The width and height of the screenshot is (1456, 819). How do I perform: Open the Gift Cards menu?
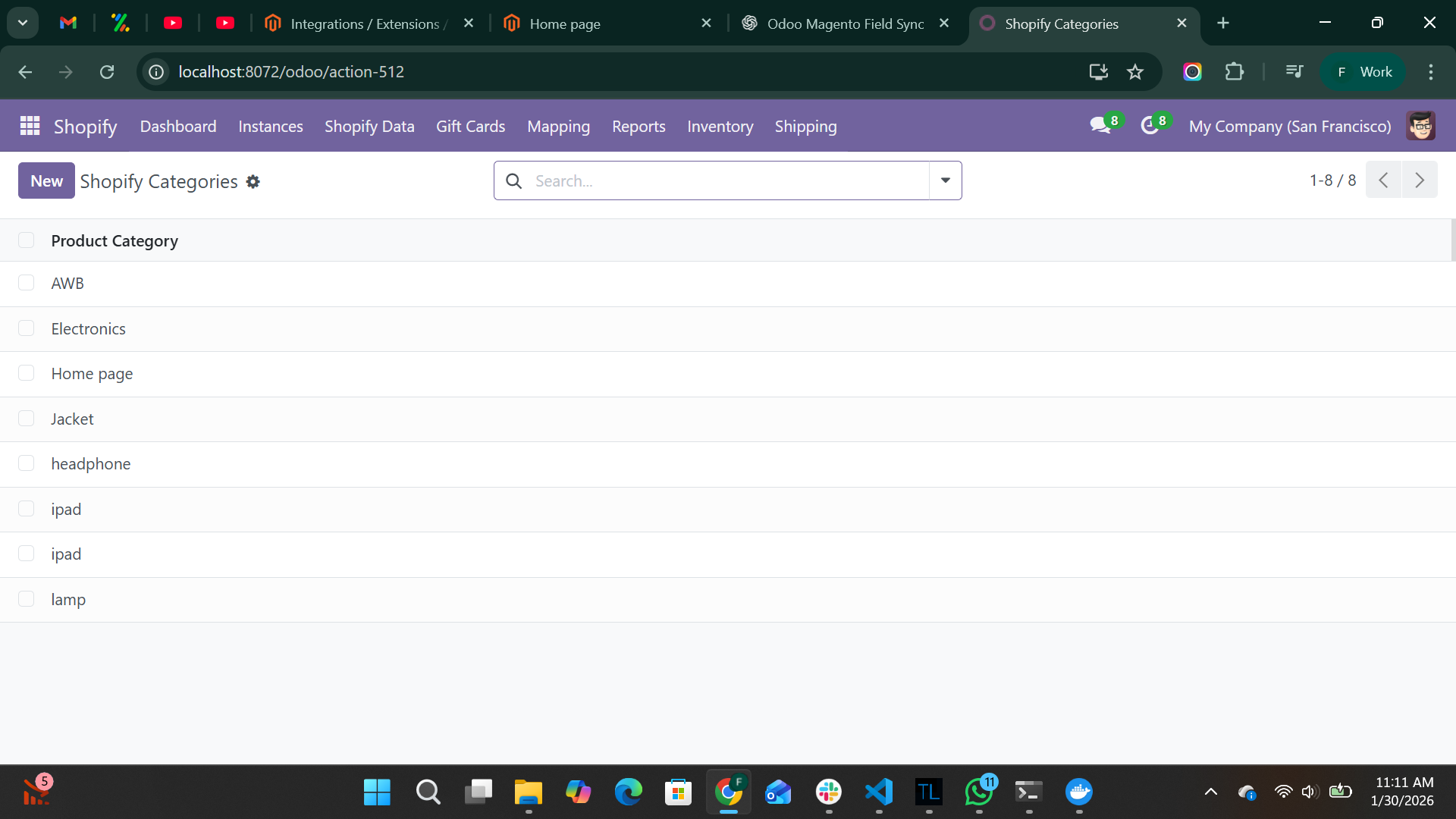[x=470, y=127]
